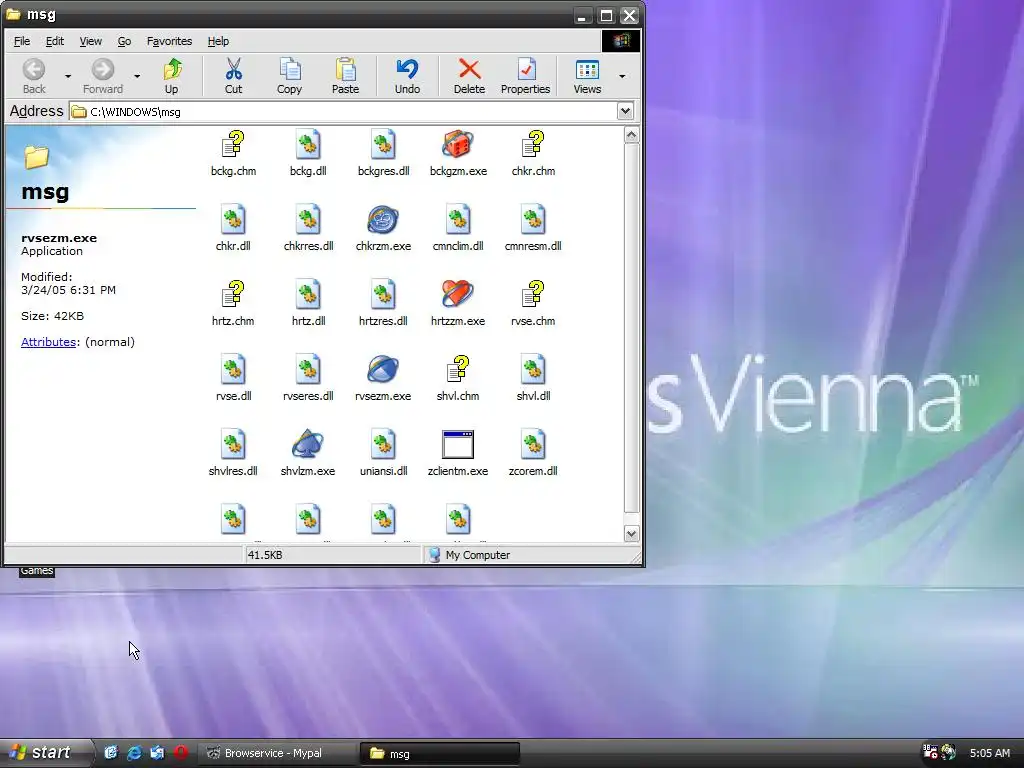Select the hrtzzm.exe hearts icon
Image resolution: width=1024 pixels, height=768 pixels.
[x=458, y=295]
